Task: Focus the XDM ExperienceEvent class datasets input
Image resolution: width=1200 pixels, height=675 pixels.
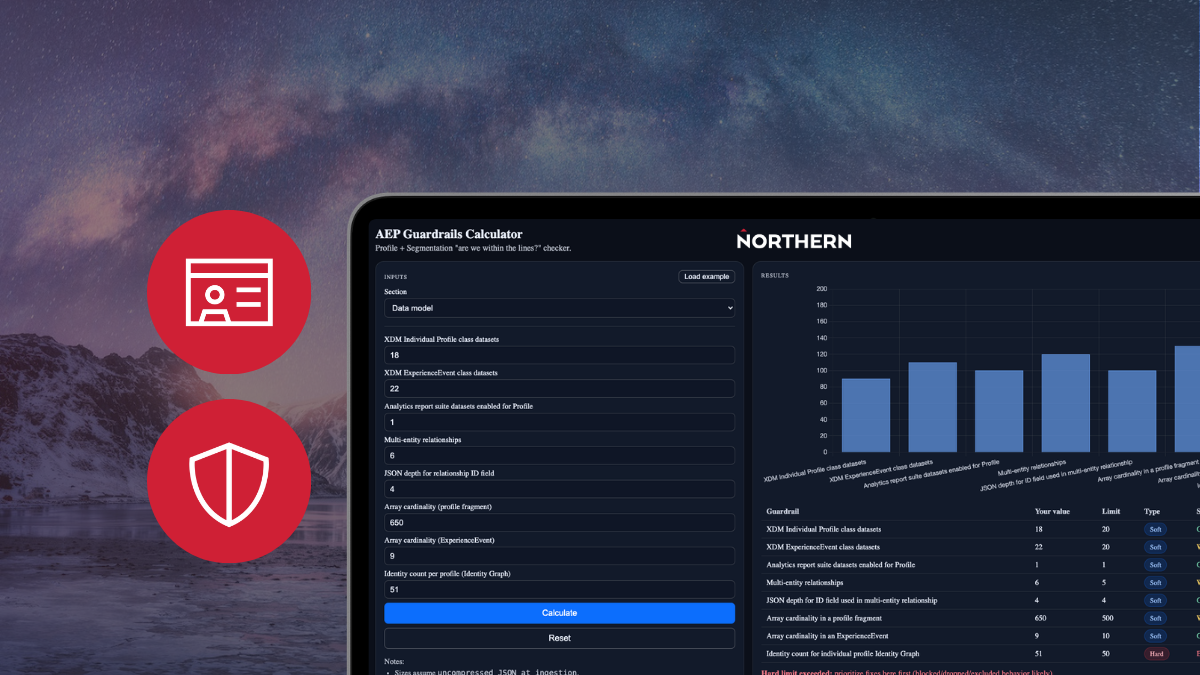Action: (x=560, y=388)
